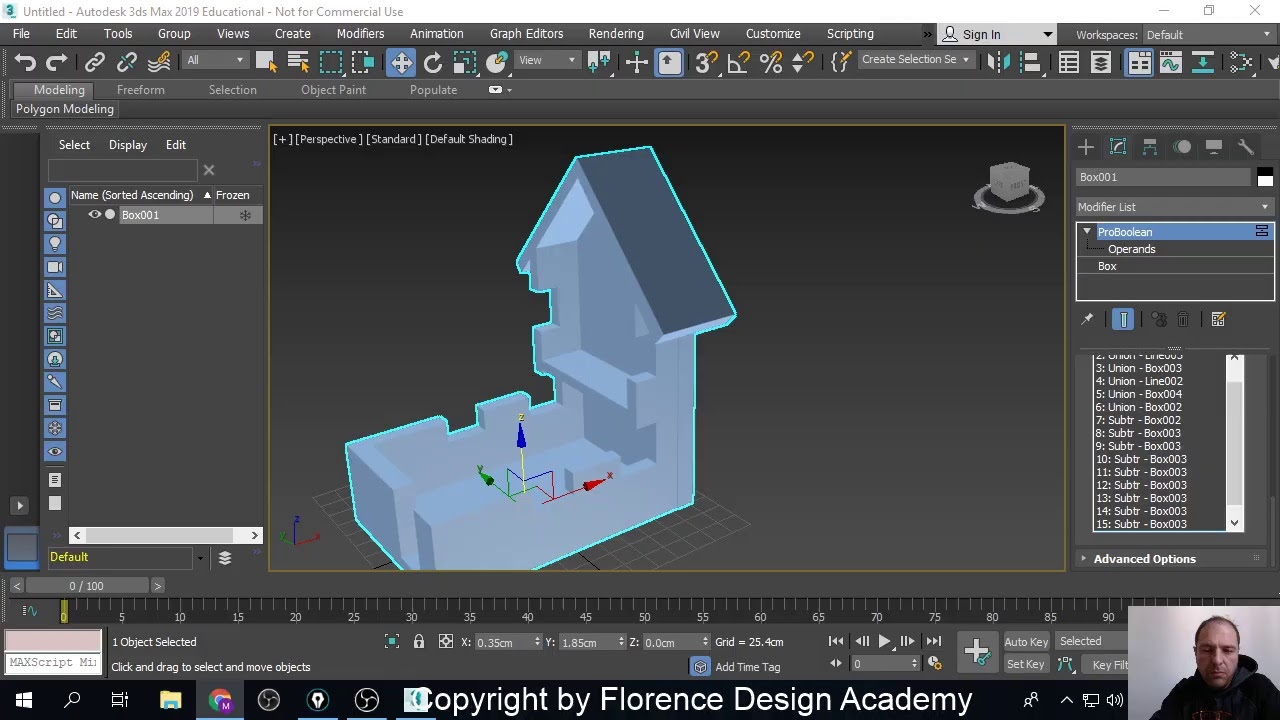Select the Bind to Space Warp tool
Viewport: 1280px width, 720px height.
coord(159,62)
